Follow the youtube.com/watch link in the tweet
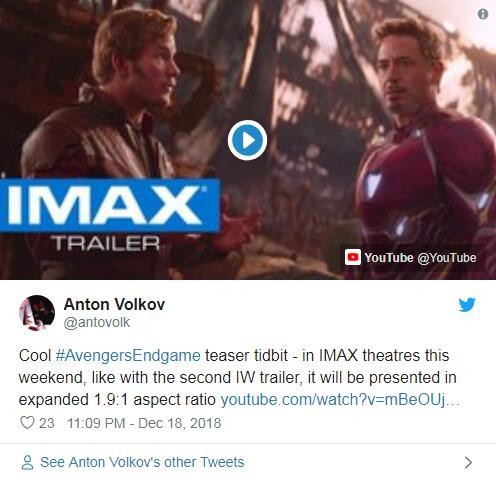Image resolution: width=496 pixels, height=480 pixels. pyautogui.click(x=340, y=399)
